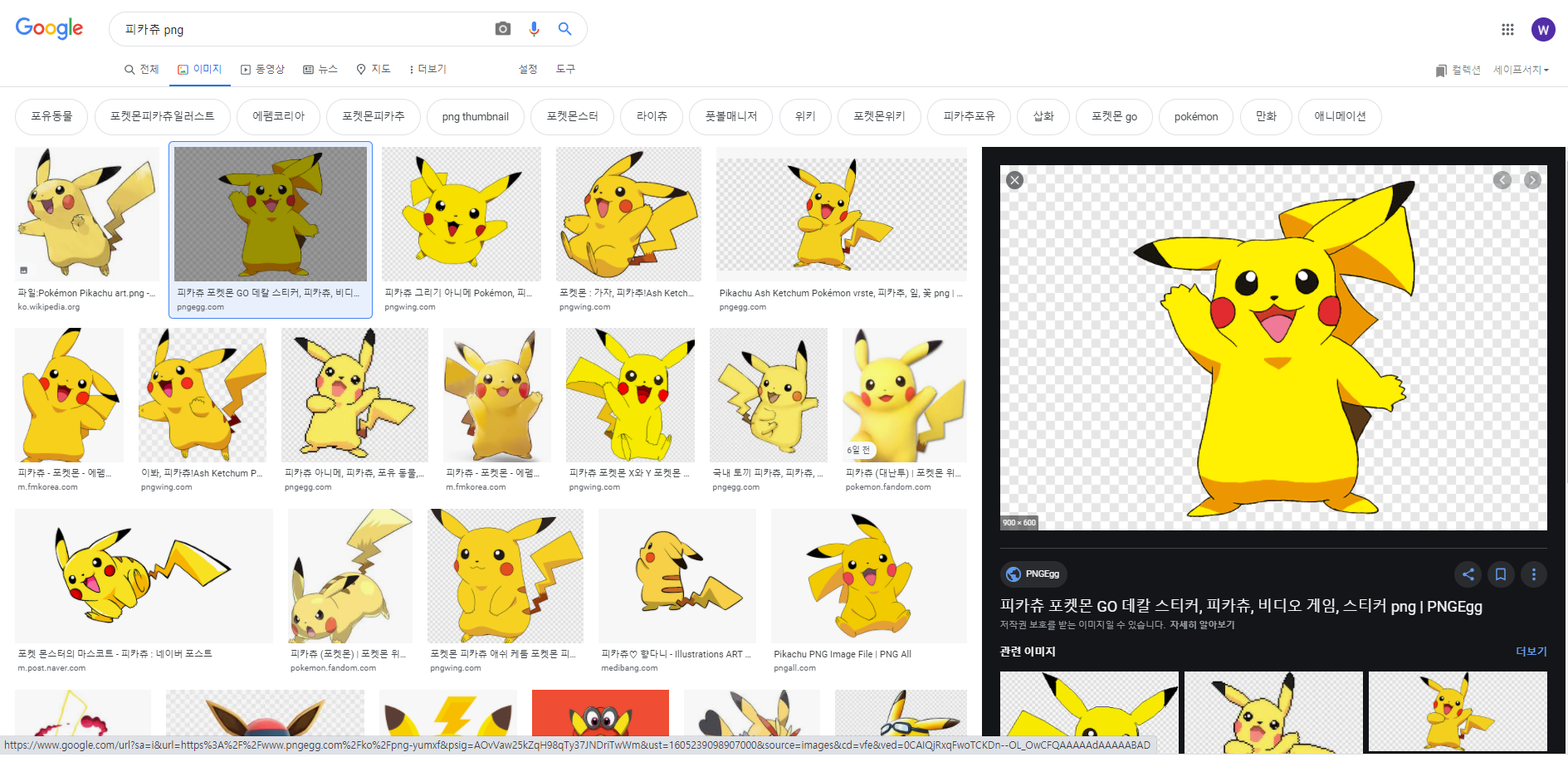
Task: Open ko.wikipedia.org Pikachu art thumbnail
Action: coord(87,214)
